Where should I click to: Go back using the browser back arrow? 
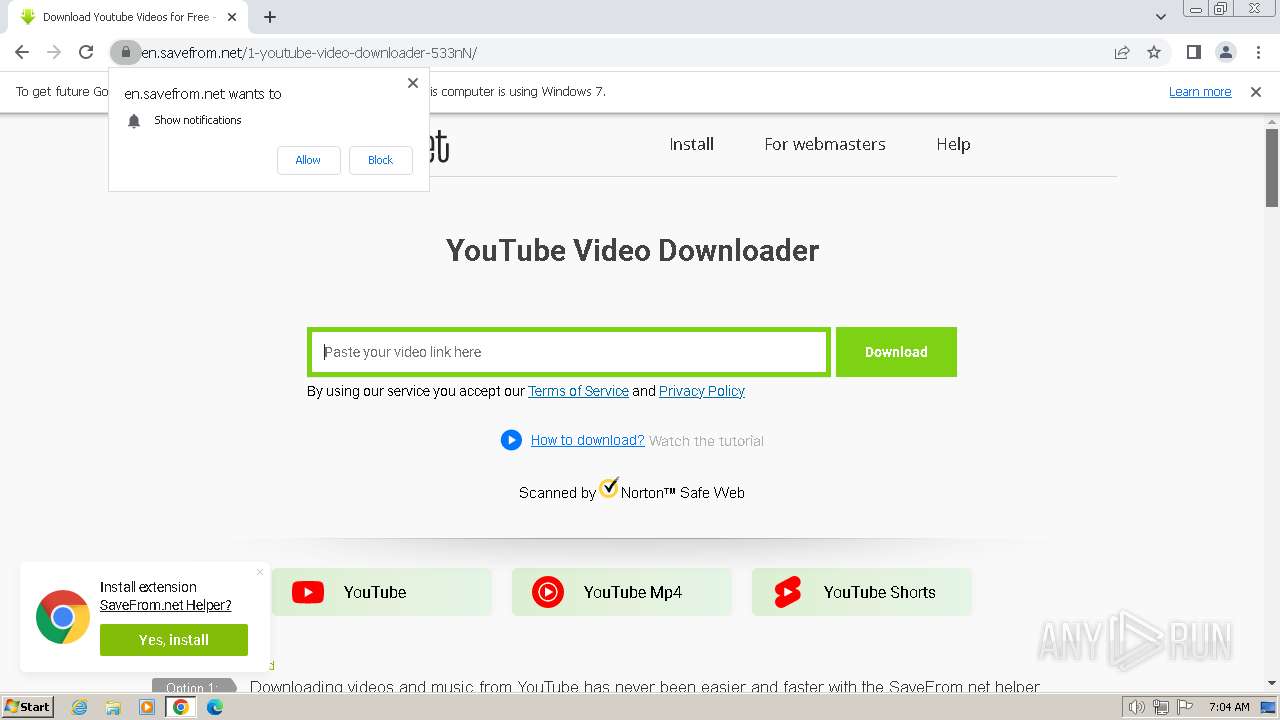(22, 52)
